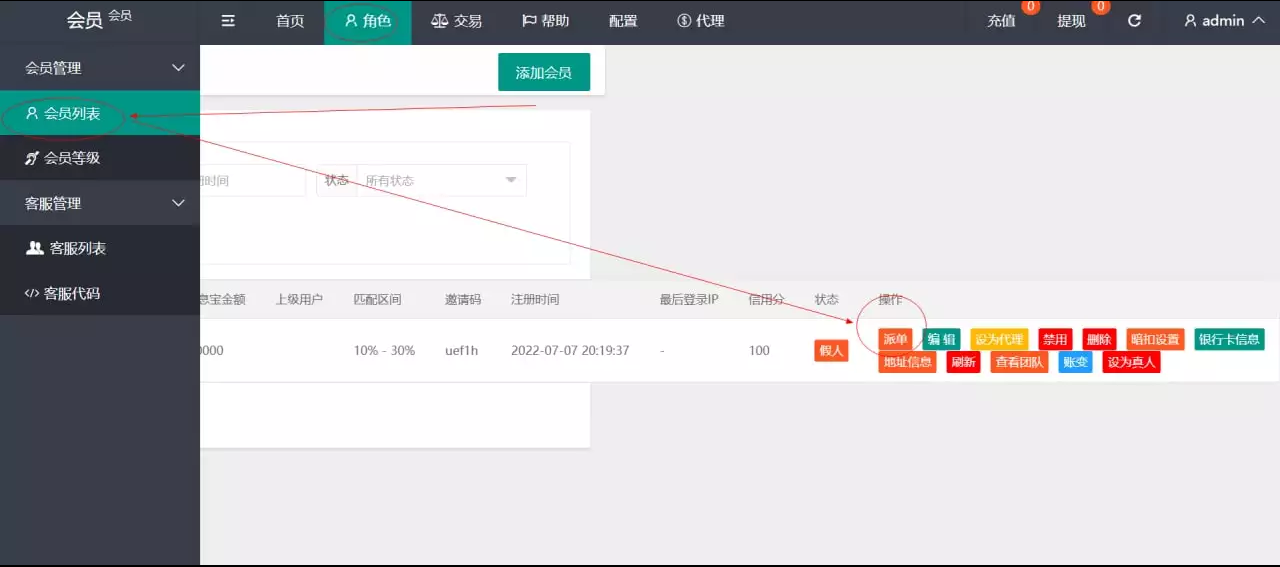Open the 交易 menu with scales icon

click(456, 21)
